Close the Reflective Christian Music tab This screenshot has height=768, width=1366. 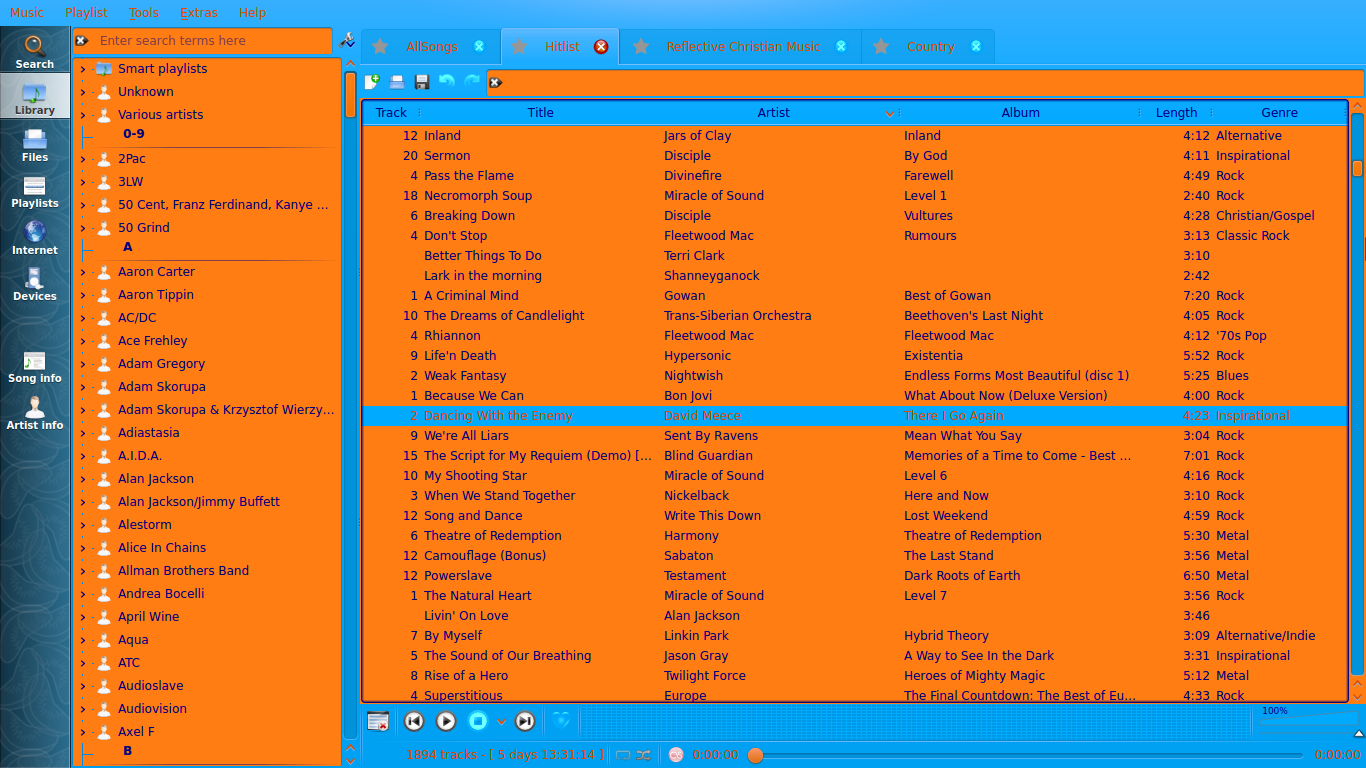point(841,47)
